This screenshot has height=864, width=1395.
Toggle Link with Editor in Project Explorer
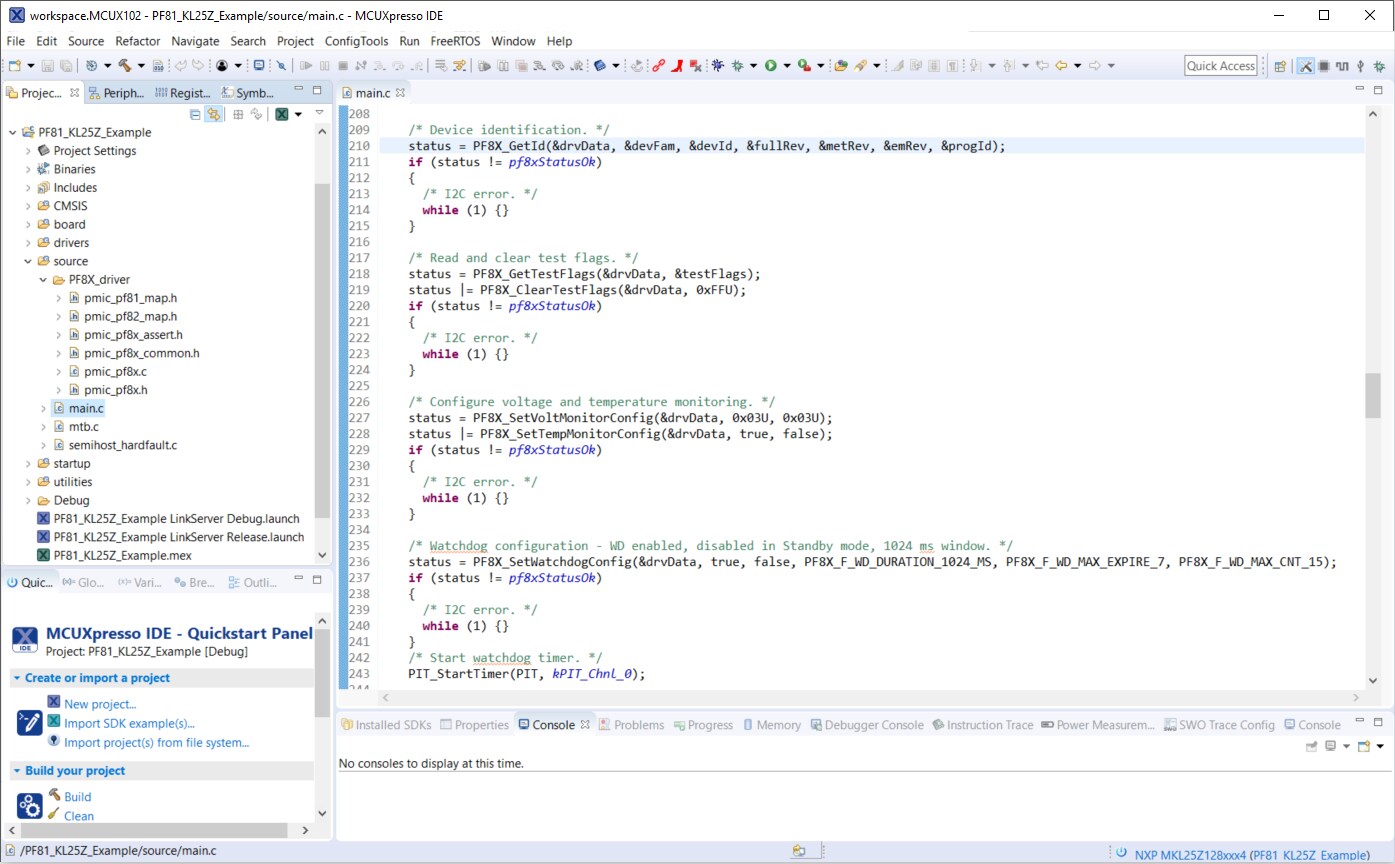(213, 115)
